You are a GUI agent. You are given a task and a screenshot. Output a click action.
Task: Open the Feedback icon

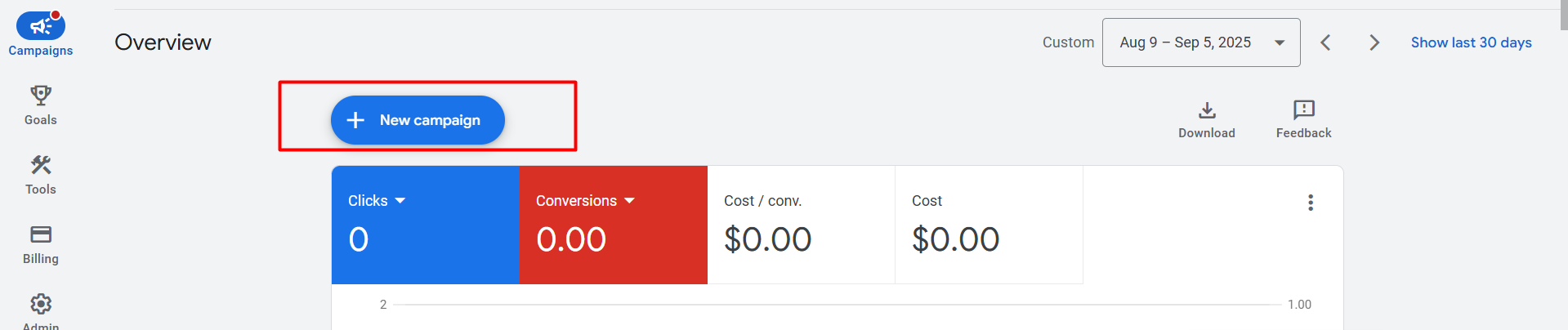click(x=1303, y=110)
